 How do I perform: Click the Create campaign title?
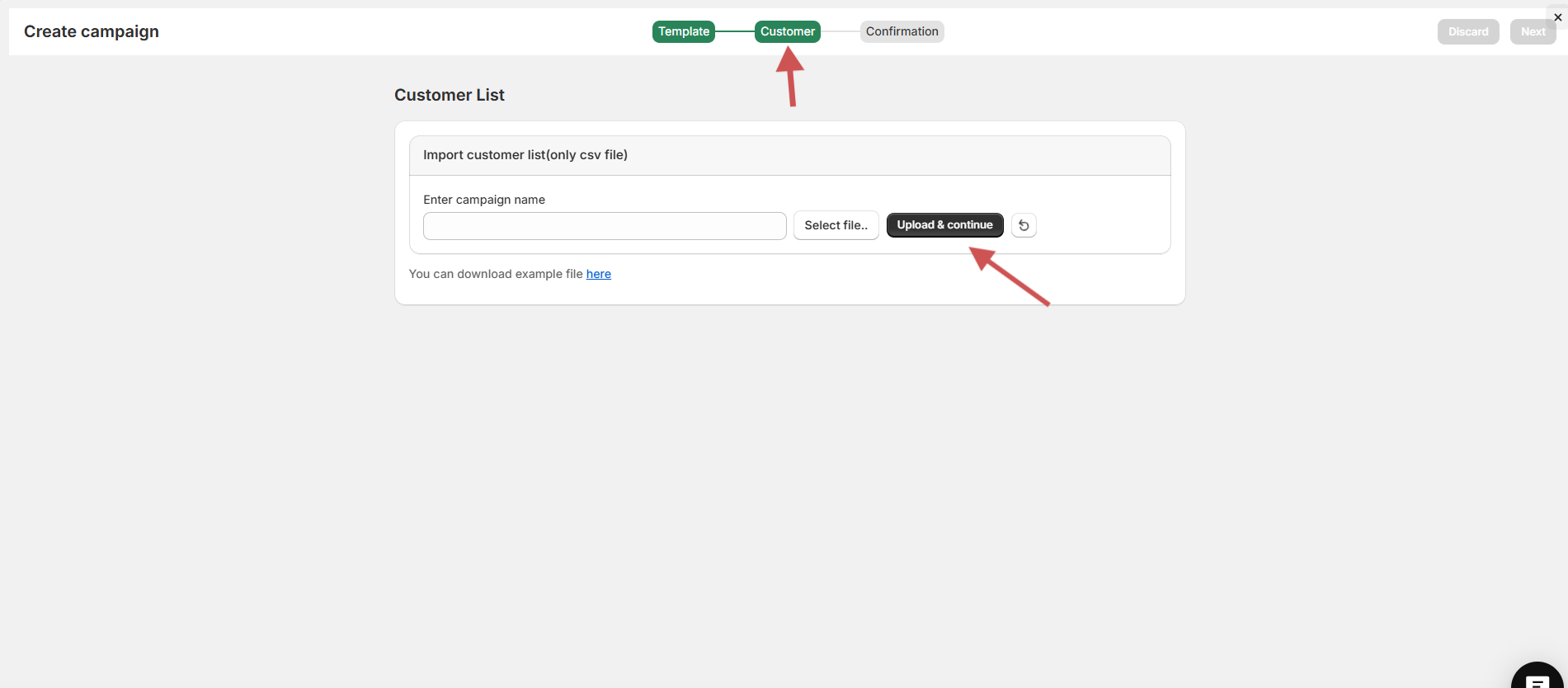pos(92,31)
